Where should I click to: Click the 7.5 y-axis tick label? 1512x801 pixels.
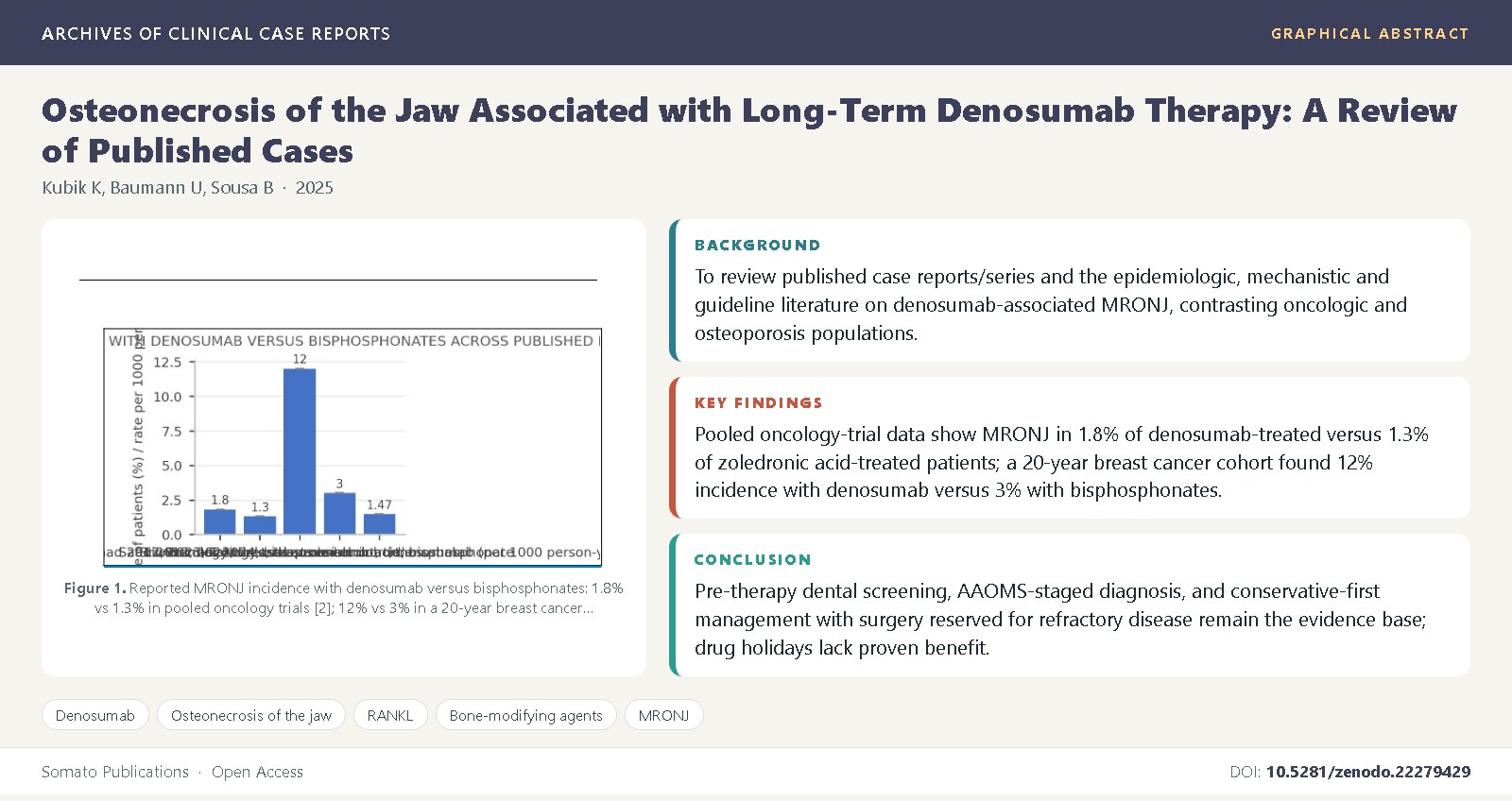171,431
